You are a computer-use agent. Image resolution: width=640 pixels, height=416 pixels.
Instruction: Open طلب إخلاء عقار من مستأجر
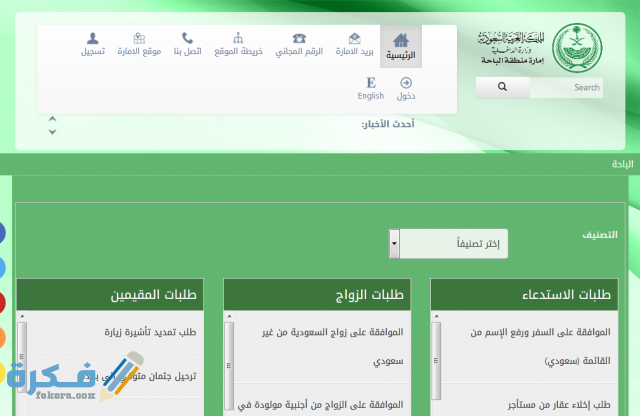point(559,405)
